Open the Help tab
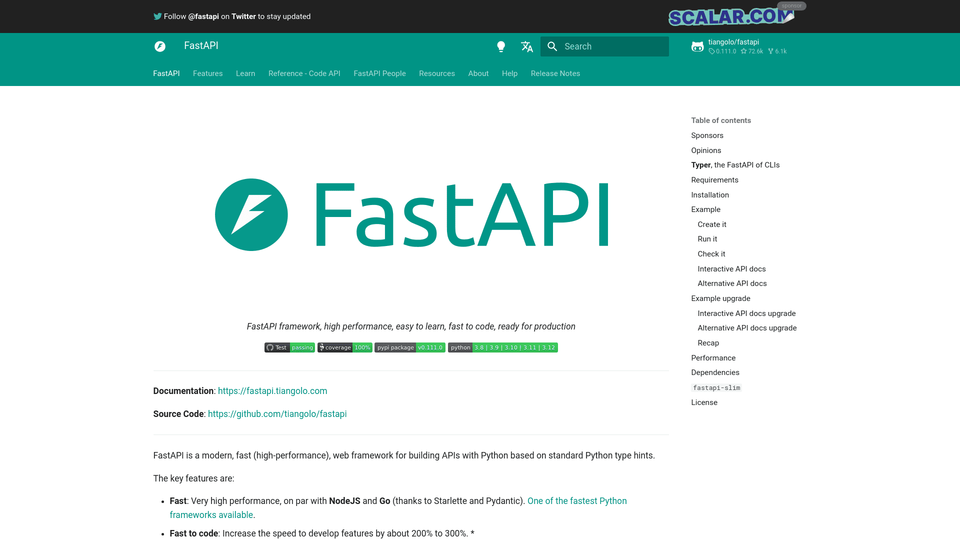 point(509,73)
